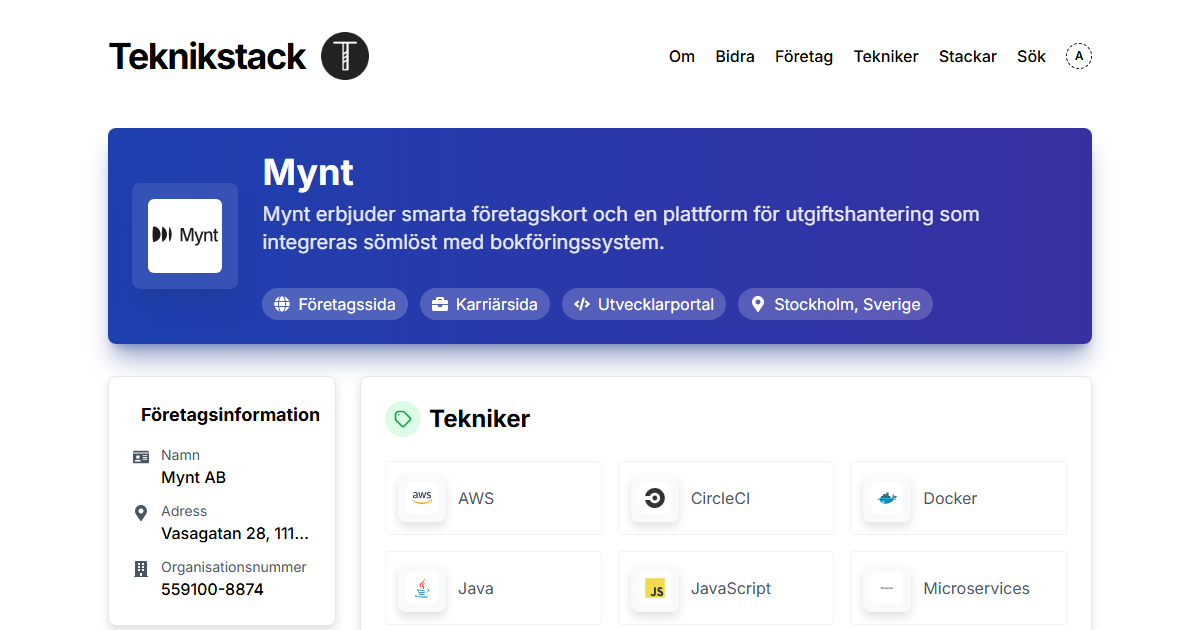1200x630 pixels.
Task: Click the Mynt company logo thumbnail
Action: tap(185, 236)
